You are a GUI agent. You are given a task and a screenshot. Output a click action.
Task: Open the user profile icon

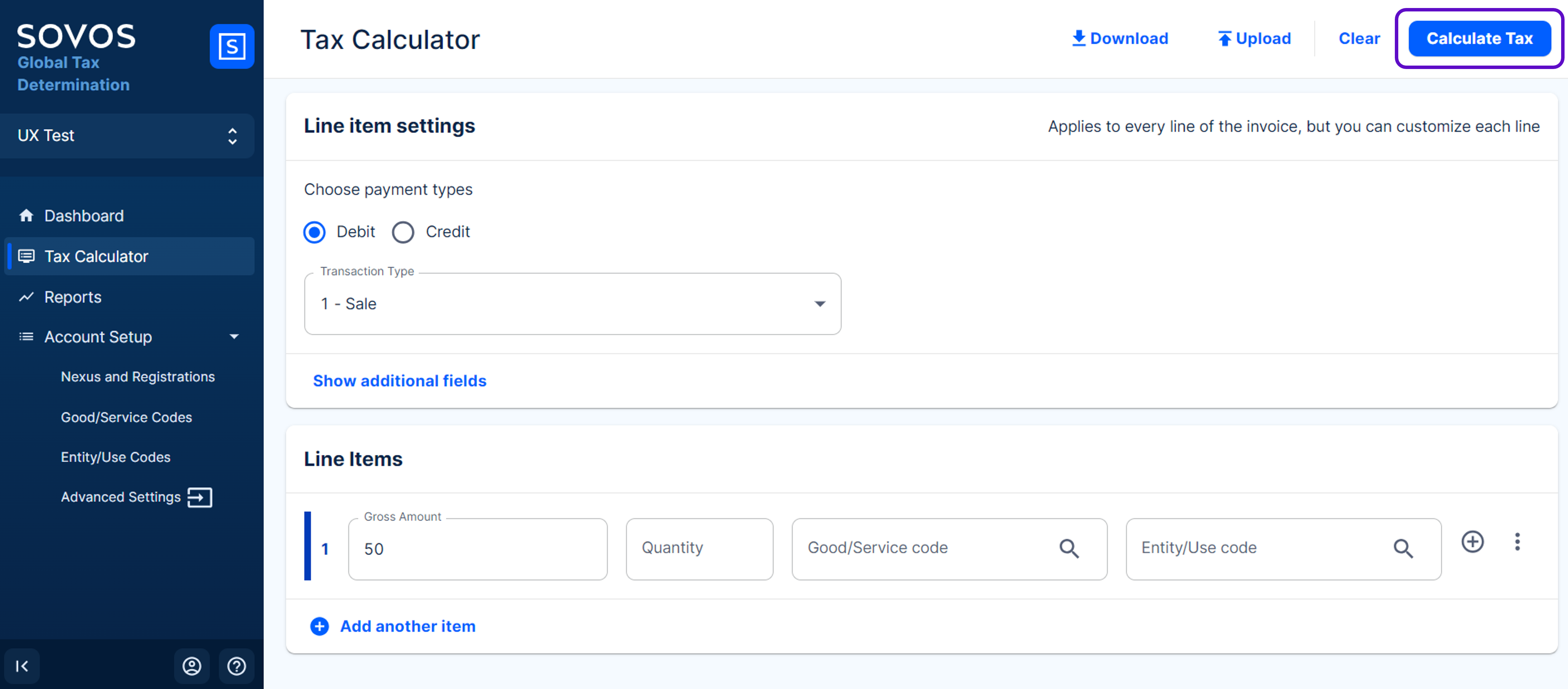pyautogui.click(x=192, y=666)
